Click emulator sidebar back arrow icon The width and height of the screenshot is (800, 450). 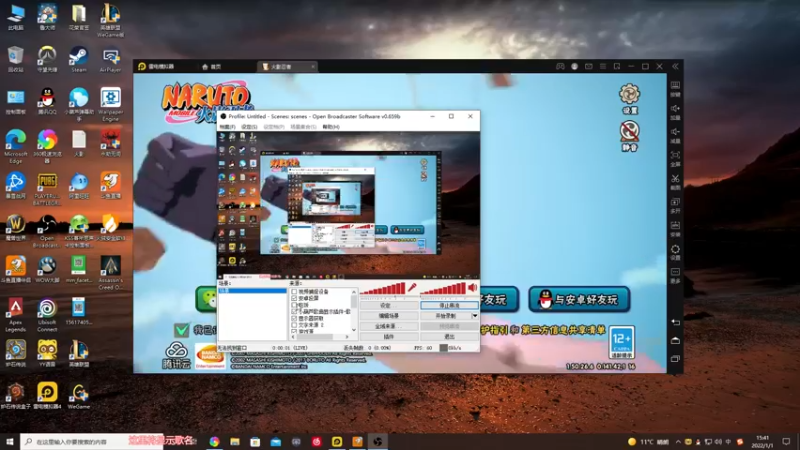[x=675, y=322]
